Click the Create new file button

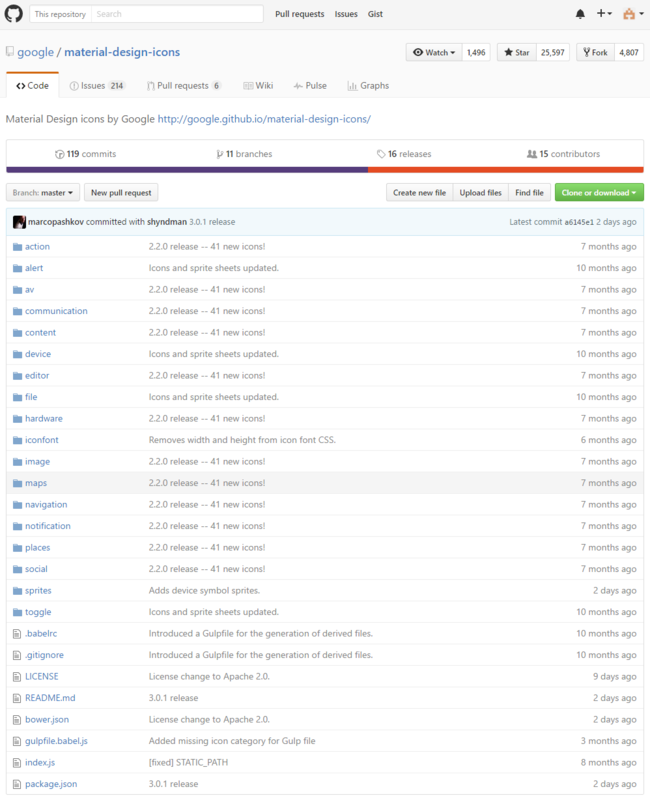[419, 193]
